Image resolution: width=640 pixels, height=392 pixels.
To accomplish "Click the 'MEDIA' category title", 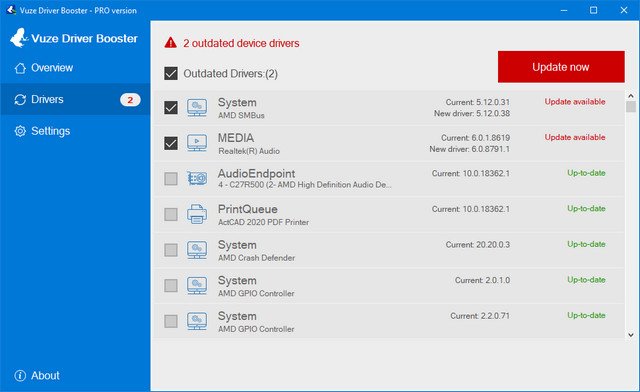I will [x=236, y=138].
